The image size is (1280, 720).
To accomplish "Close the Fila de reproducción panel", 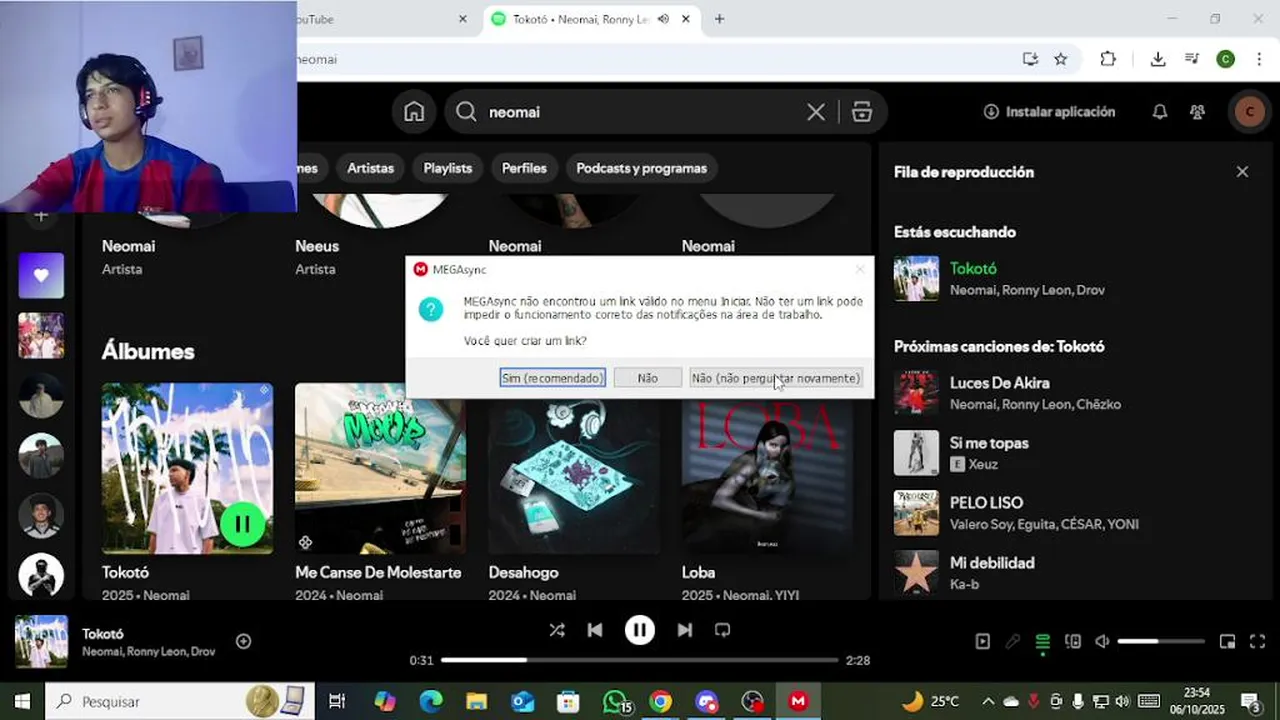I will tap(1242, 172).
